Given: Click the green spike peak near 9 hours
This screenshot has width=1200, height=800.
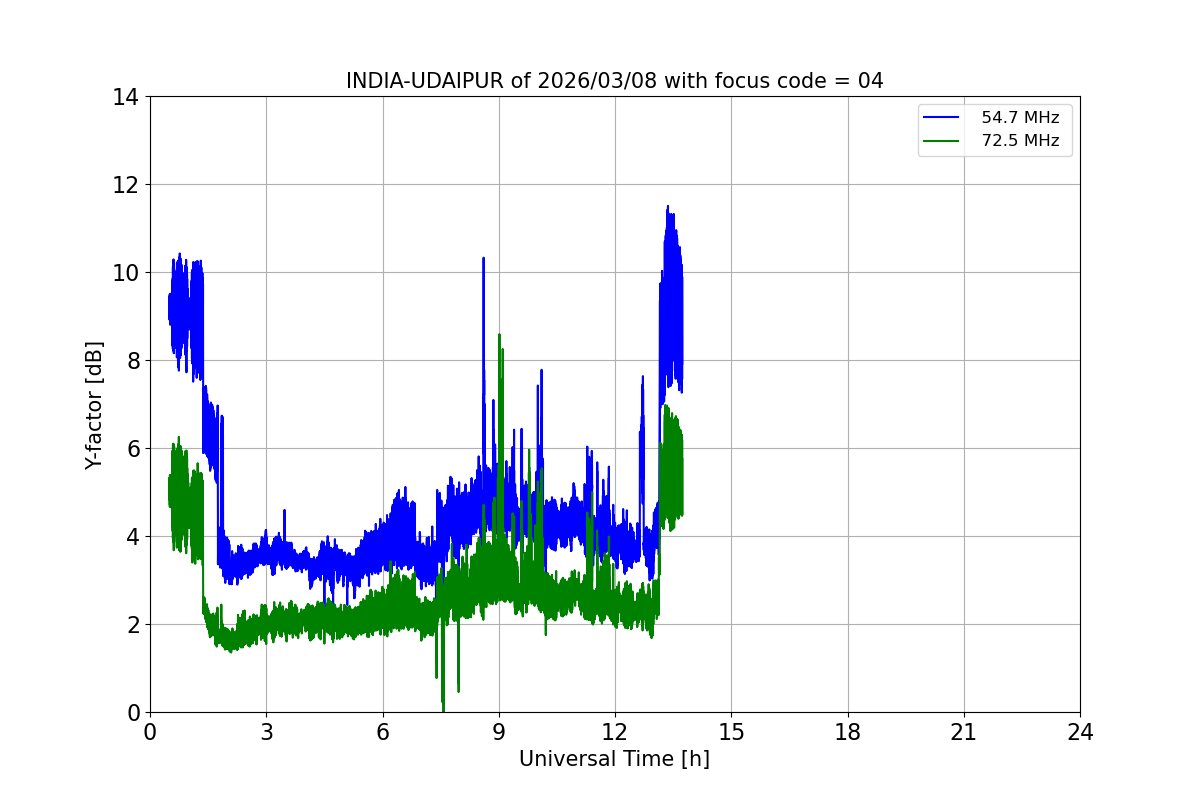Looking at the screenshot, I should coord(499,336).
